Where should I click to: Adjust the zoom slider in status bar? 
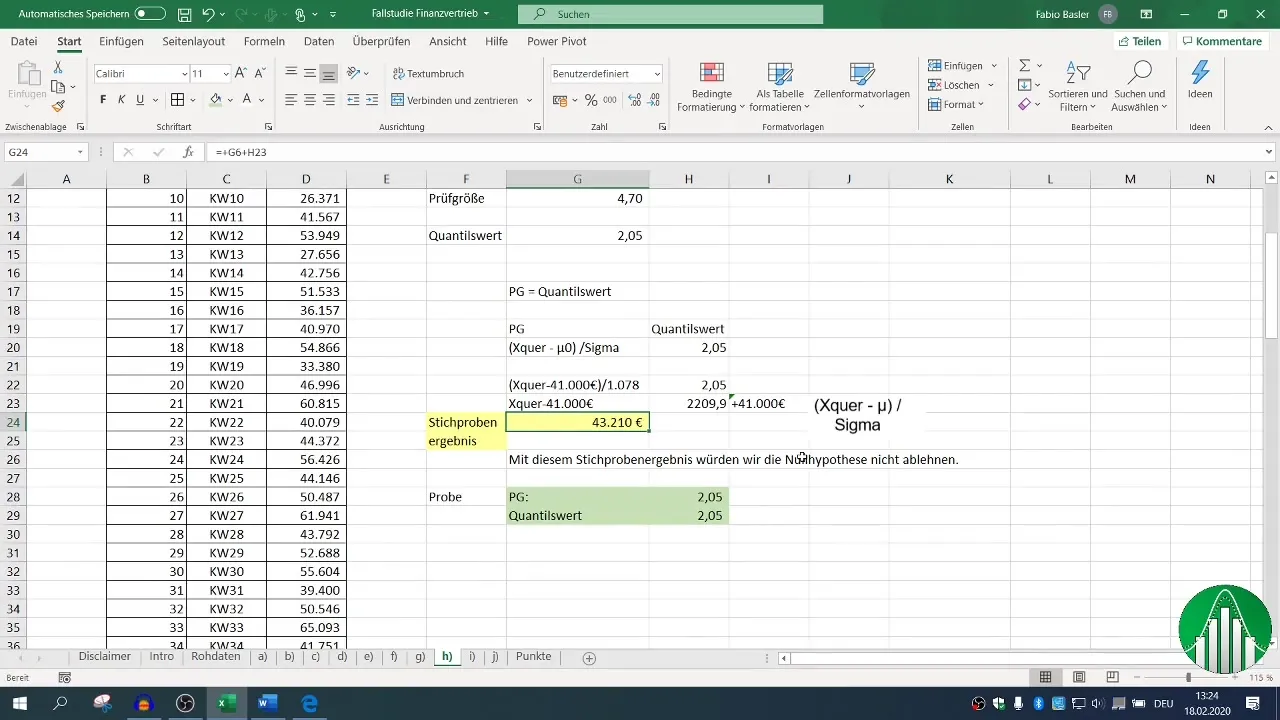click(1188, 678)
